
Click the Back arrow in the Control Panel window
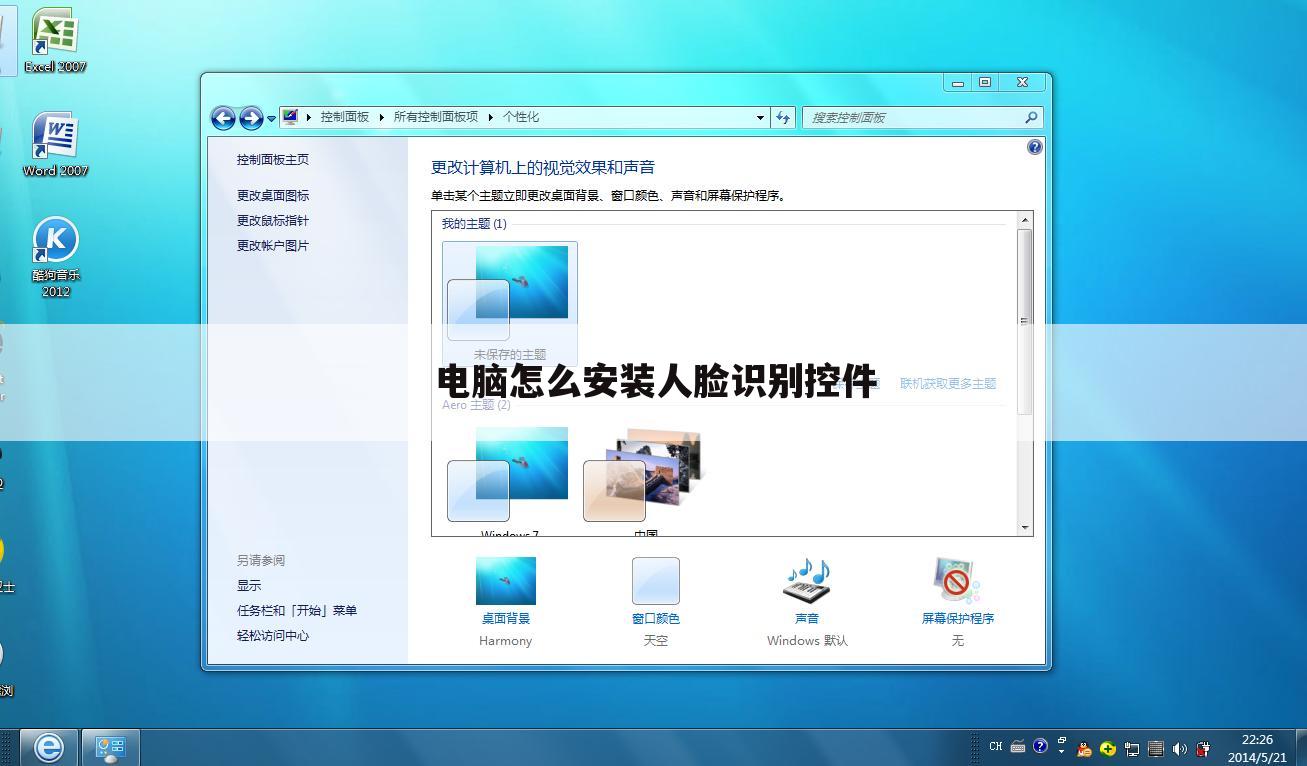pos(223,118)
